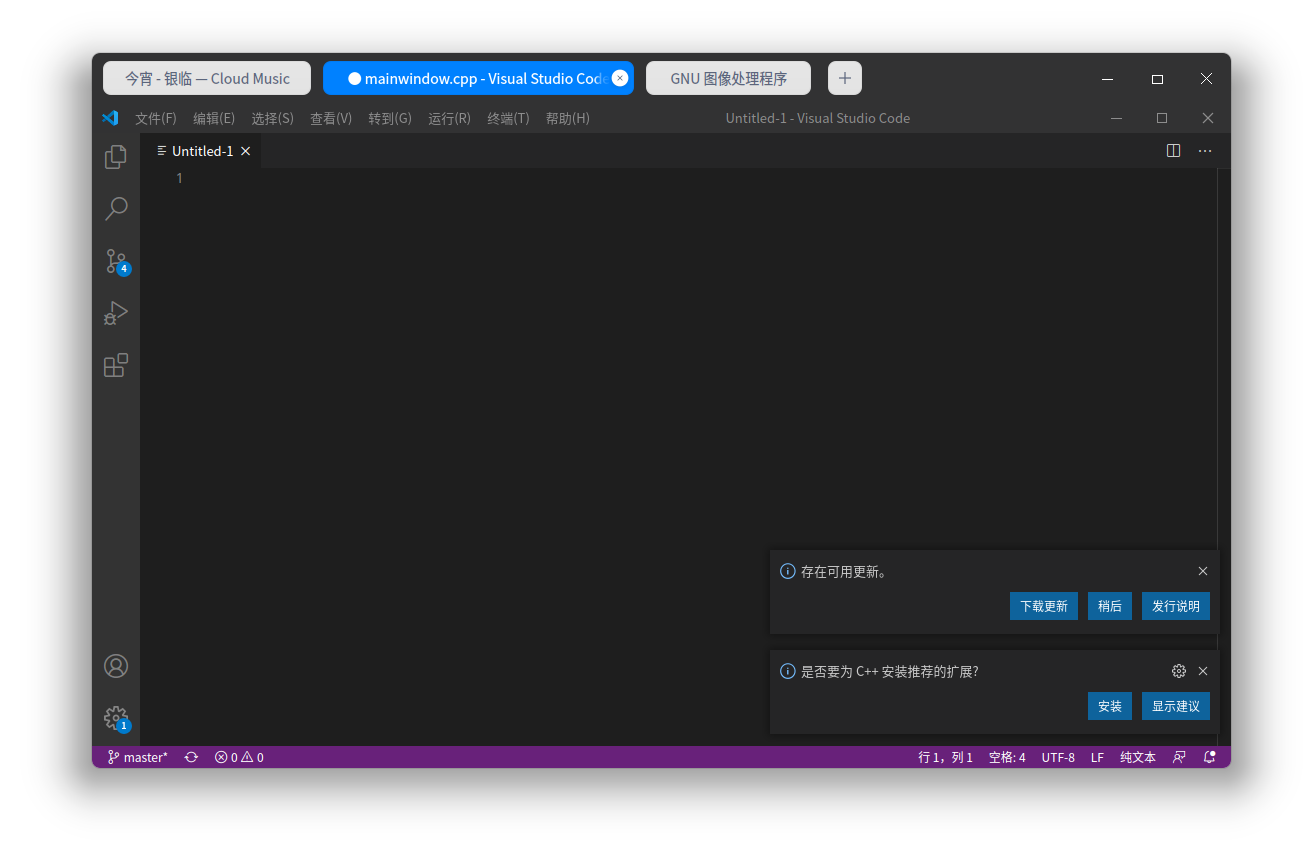Click 发行说明 button
Image resolution: width=1314 pixels, height=851 pixels.
[x=1176, y=606]
